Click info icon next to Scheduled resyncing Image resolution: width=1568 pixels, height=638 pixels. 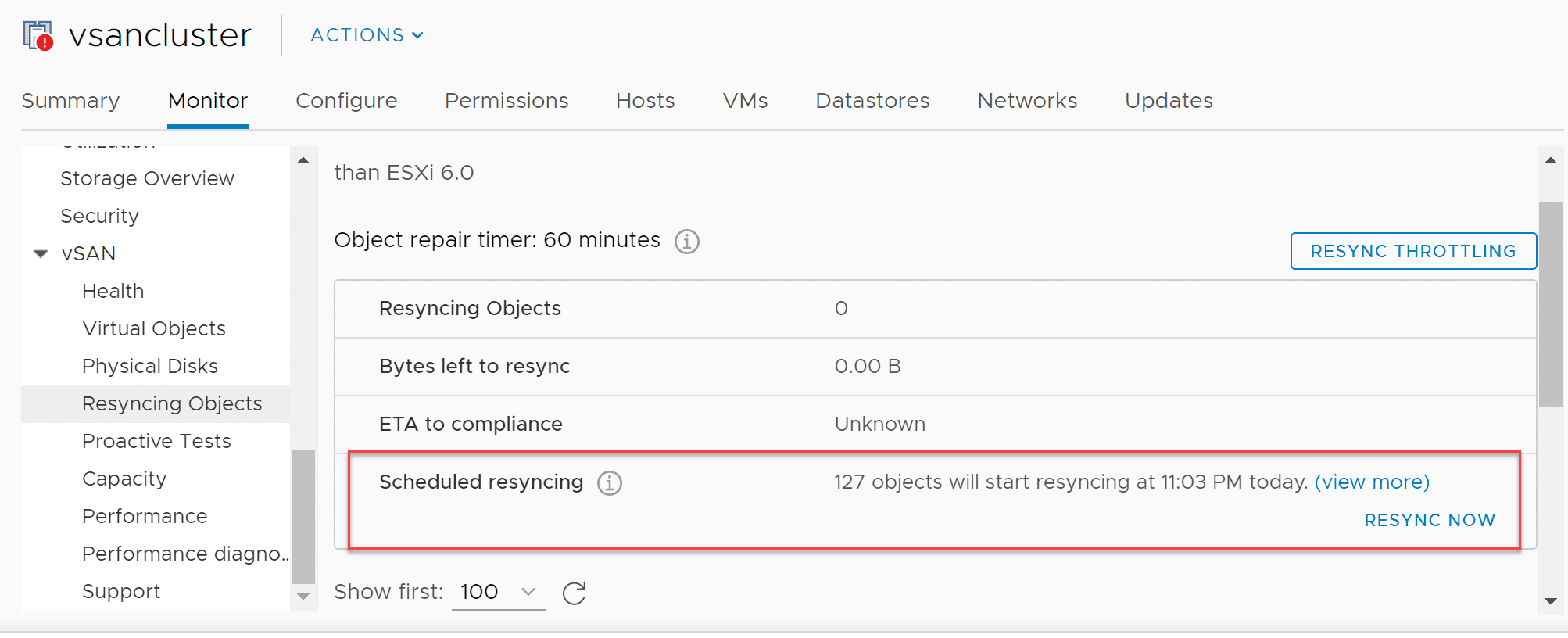click(610, 483)
